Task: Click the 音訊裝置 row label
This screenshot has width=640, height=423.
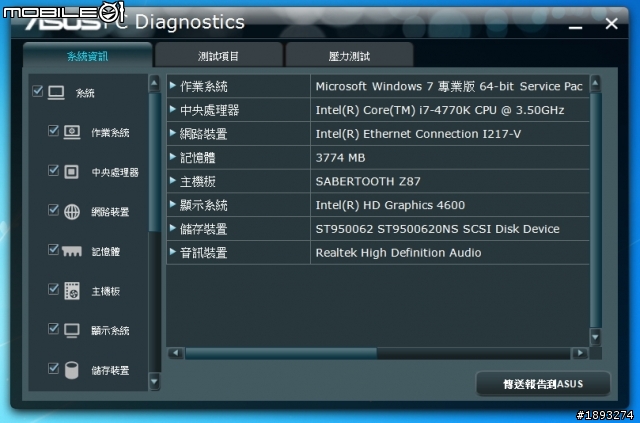Action: [203, 253]
